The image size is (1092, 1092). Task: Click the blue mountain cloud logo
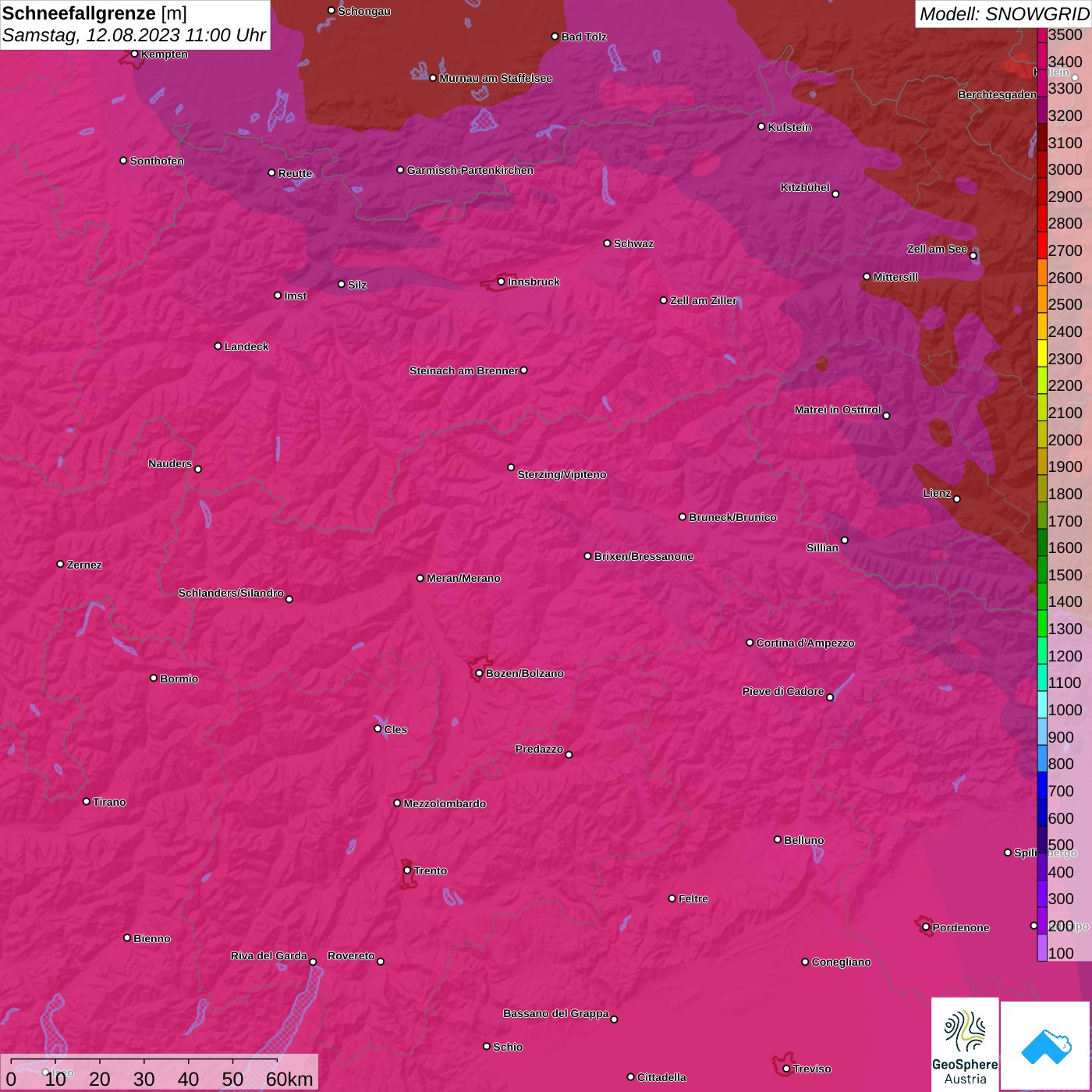click(x=1046, y=1047)
